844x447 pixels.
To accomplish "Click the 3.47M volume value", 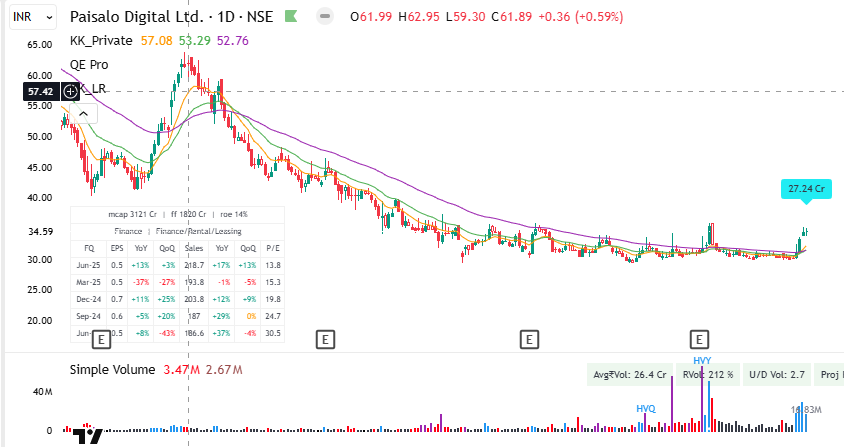I will pyautogui.click(x=181, y=370).
